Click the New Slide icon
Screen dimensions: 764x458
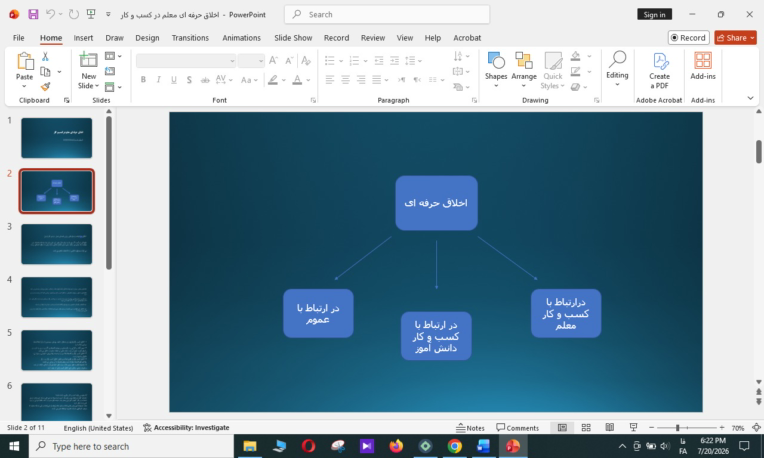point(88,60)
